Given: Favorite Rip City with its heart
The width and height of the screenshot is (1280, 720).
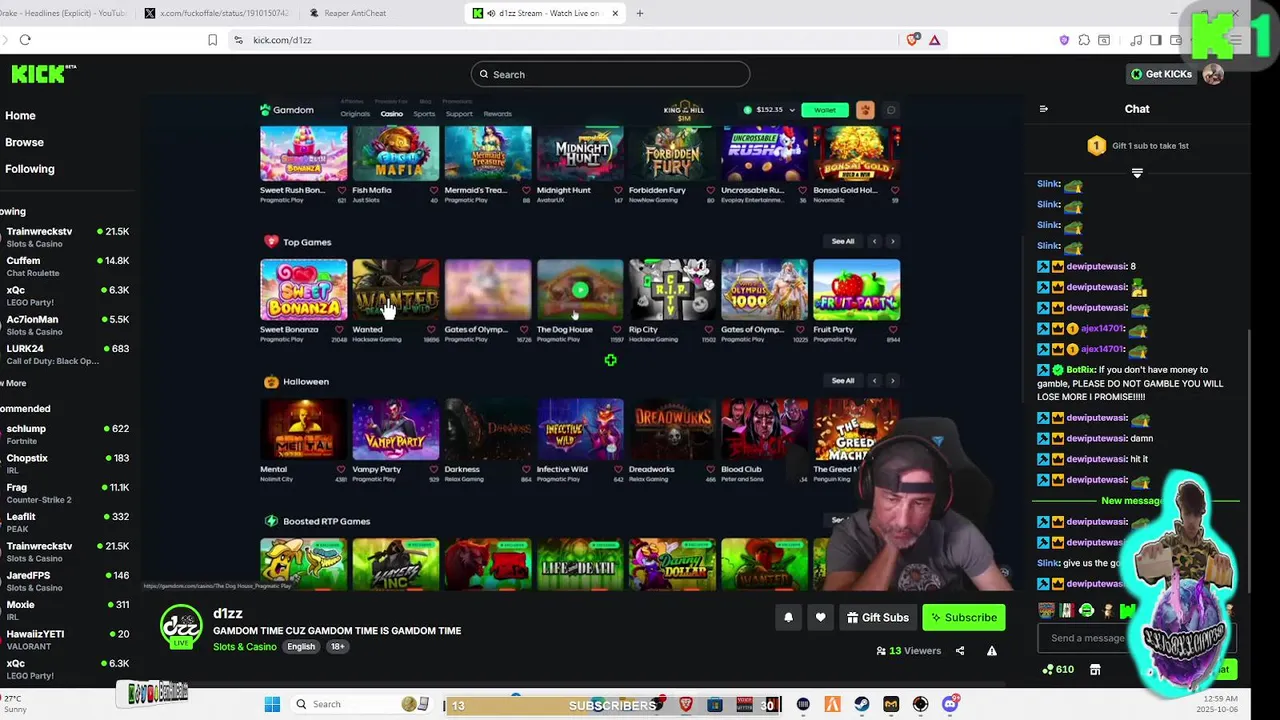Looking at the screenshot, I should 709,329.
